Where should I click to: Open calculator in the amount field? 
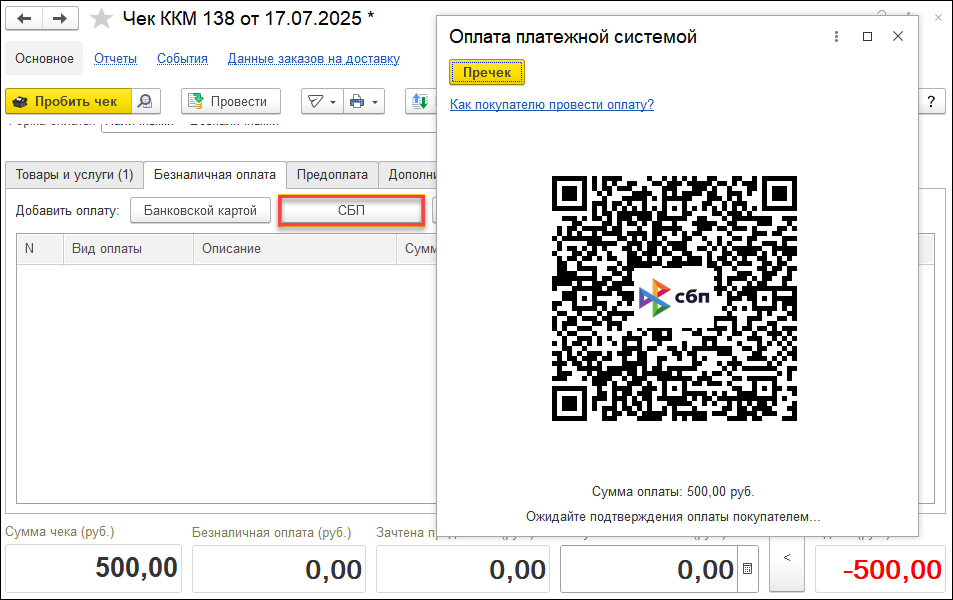tap(748, 569)
